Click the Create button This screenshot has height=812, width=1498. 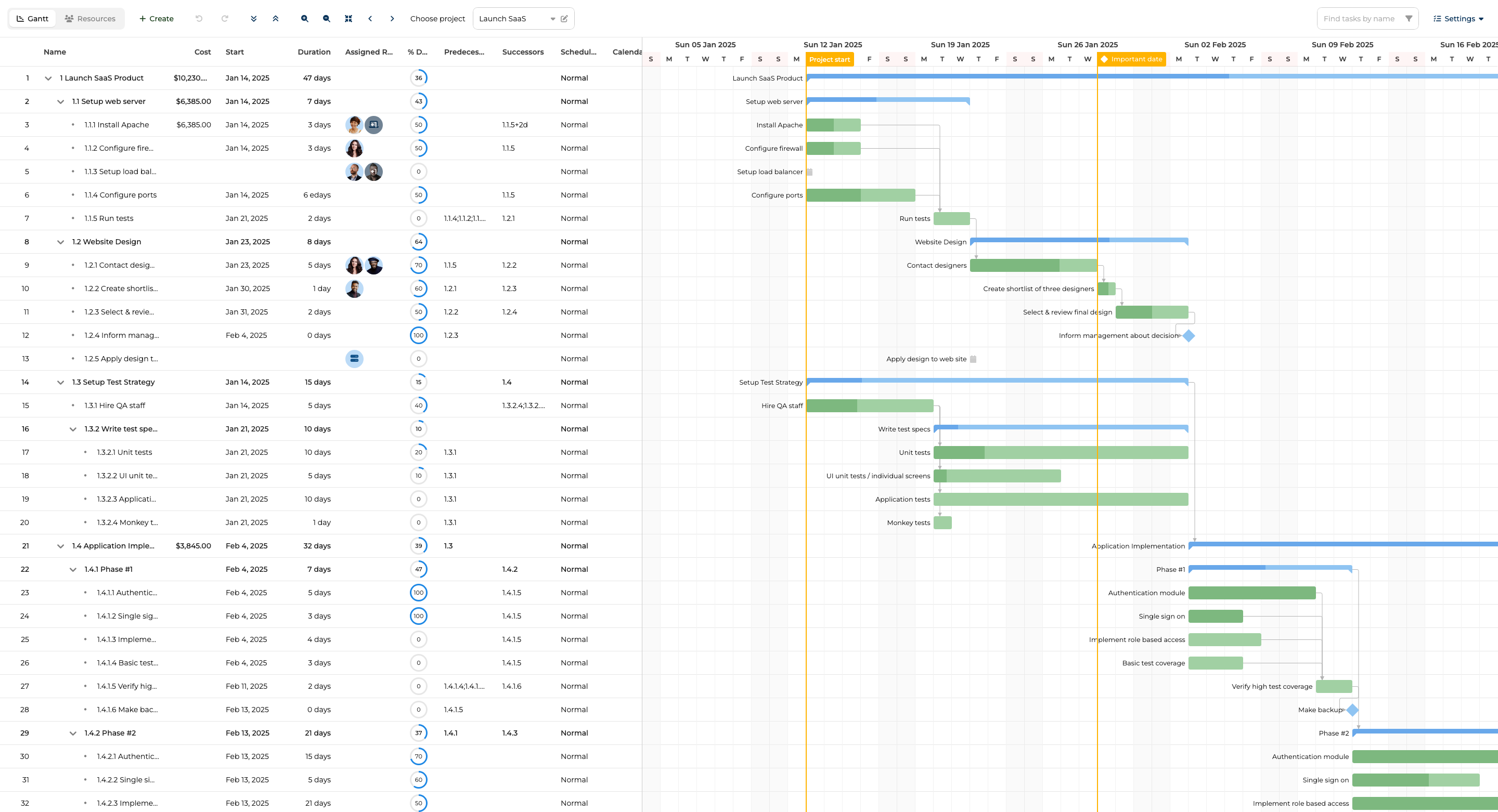pyautogui.click(x=157, y=19)
